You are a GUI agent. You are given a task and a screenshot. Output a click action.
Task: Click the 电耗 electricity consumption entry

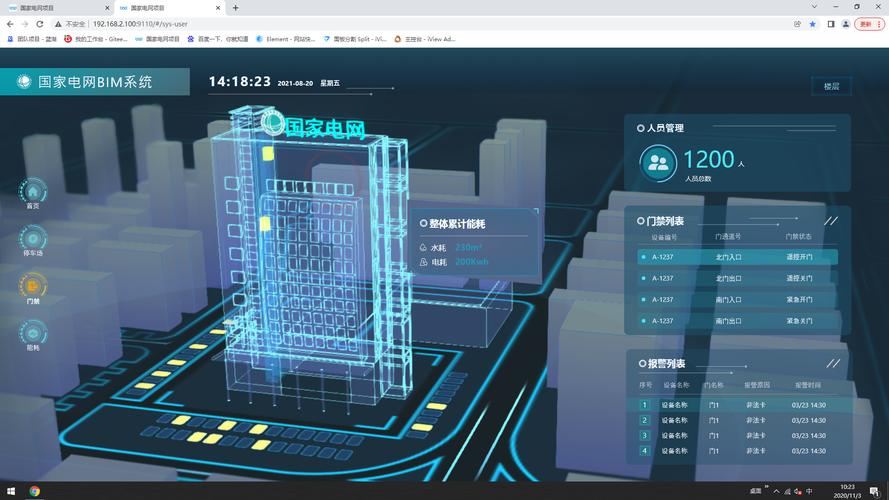tap(454, 262)
